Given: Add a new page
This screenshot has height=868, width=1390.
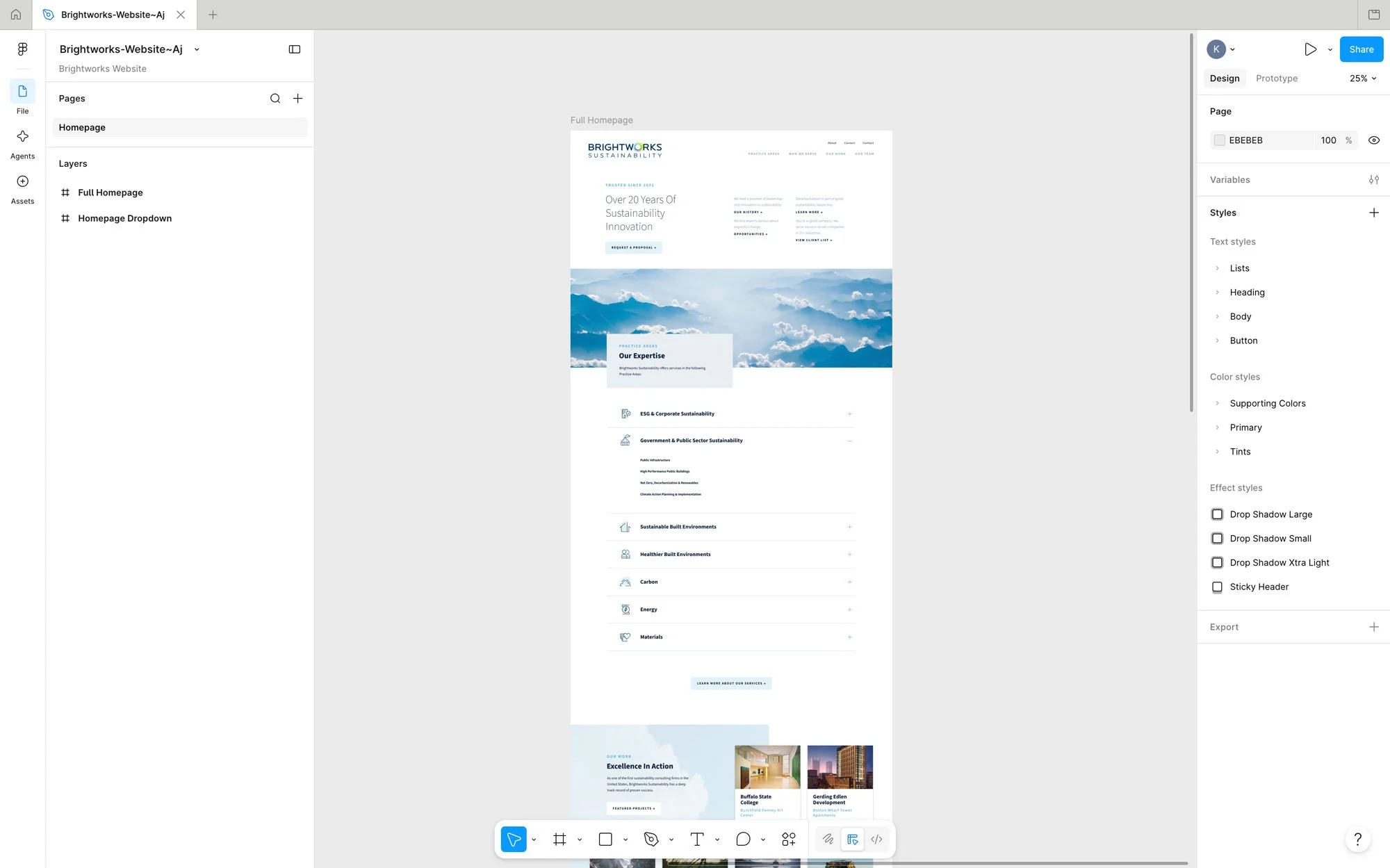Looking at the screenshot, I should click(297, 99).
